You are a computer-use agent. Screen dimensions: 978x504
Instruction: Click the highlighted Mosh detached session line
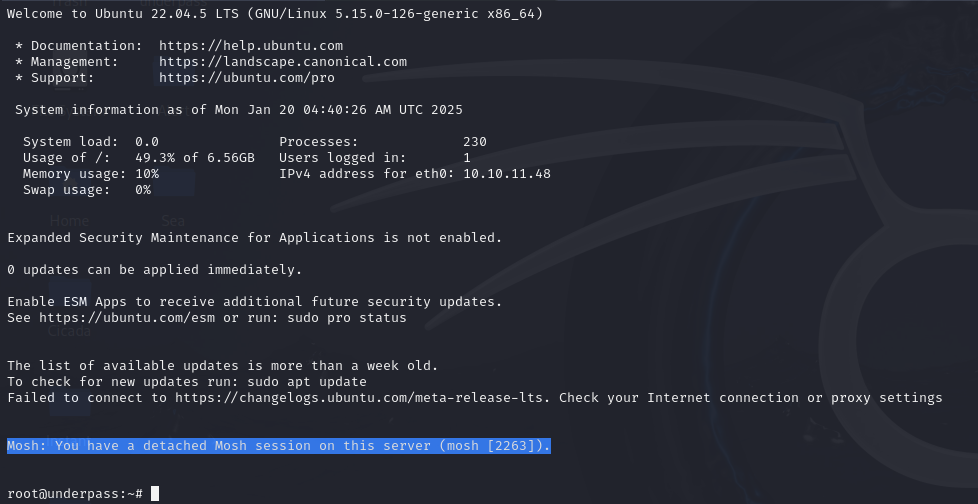pos(279,446)
